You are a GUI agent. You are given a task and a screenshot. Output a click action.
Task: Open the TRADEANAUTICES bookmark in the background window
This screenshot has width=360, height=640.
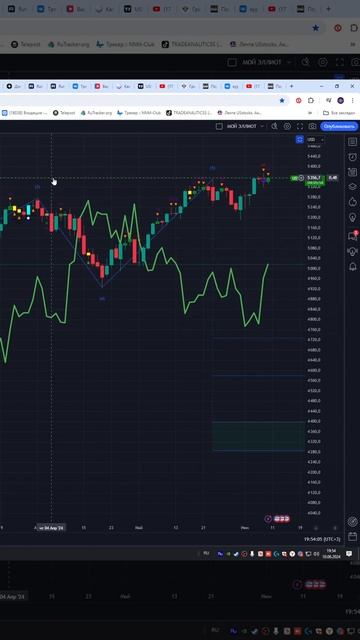point(192,44)
